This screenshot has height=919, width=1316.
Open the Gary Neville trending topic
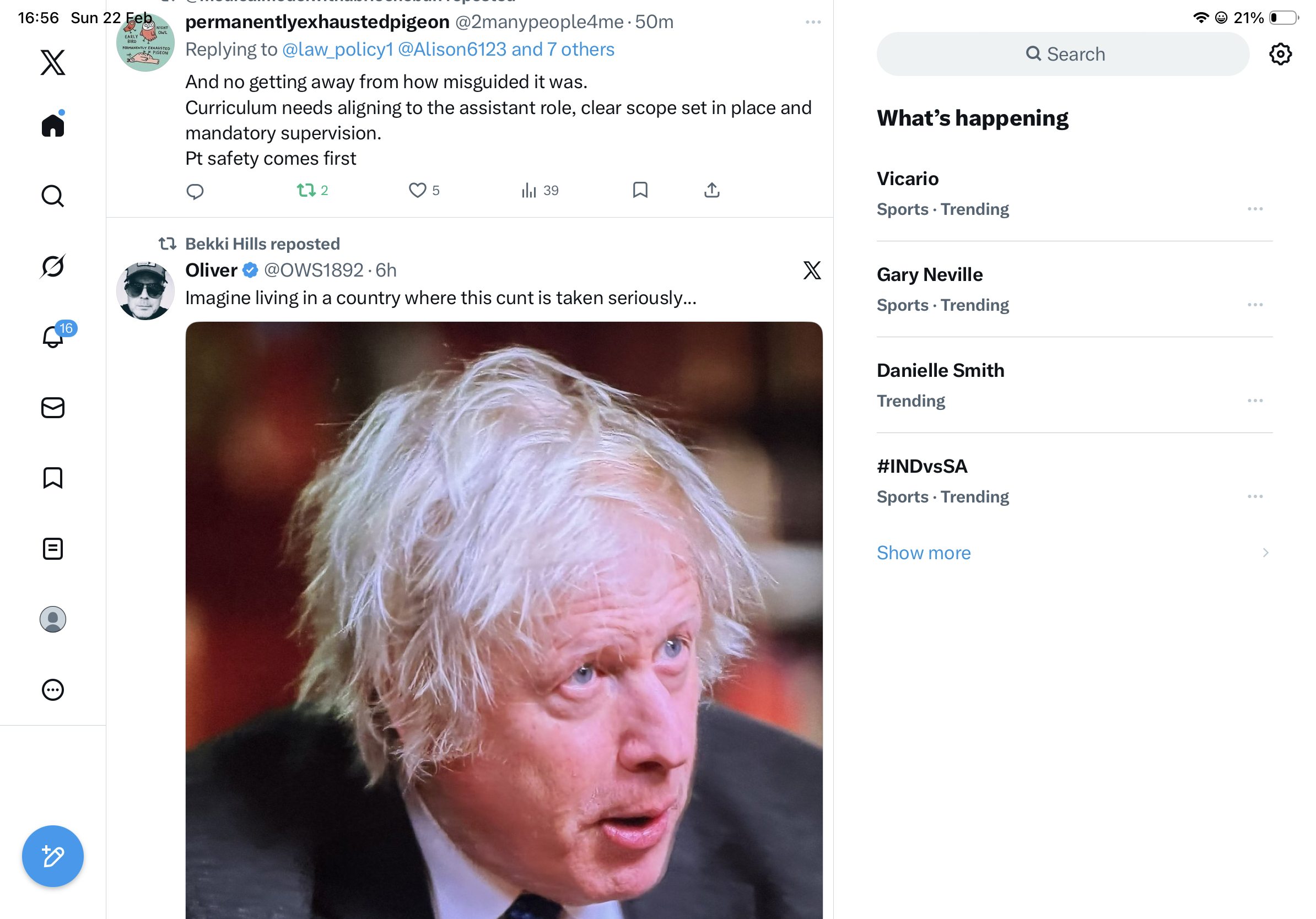[930, 275]
